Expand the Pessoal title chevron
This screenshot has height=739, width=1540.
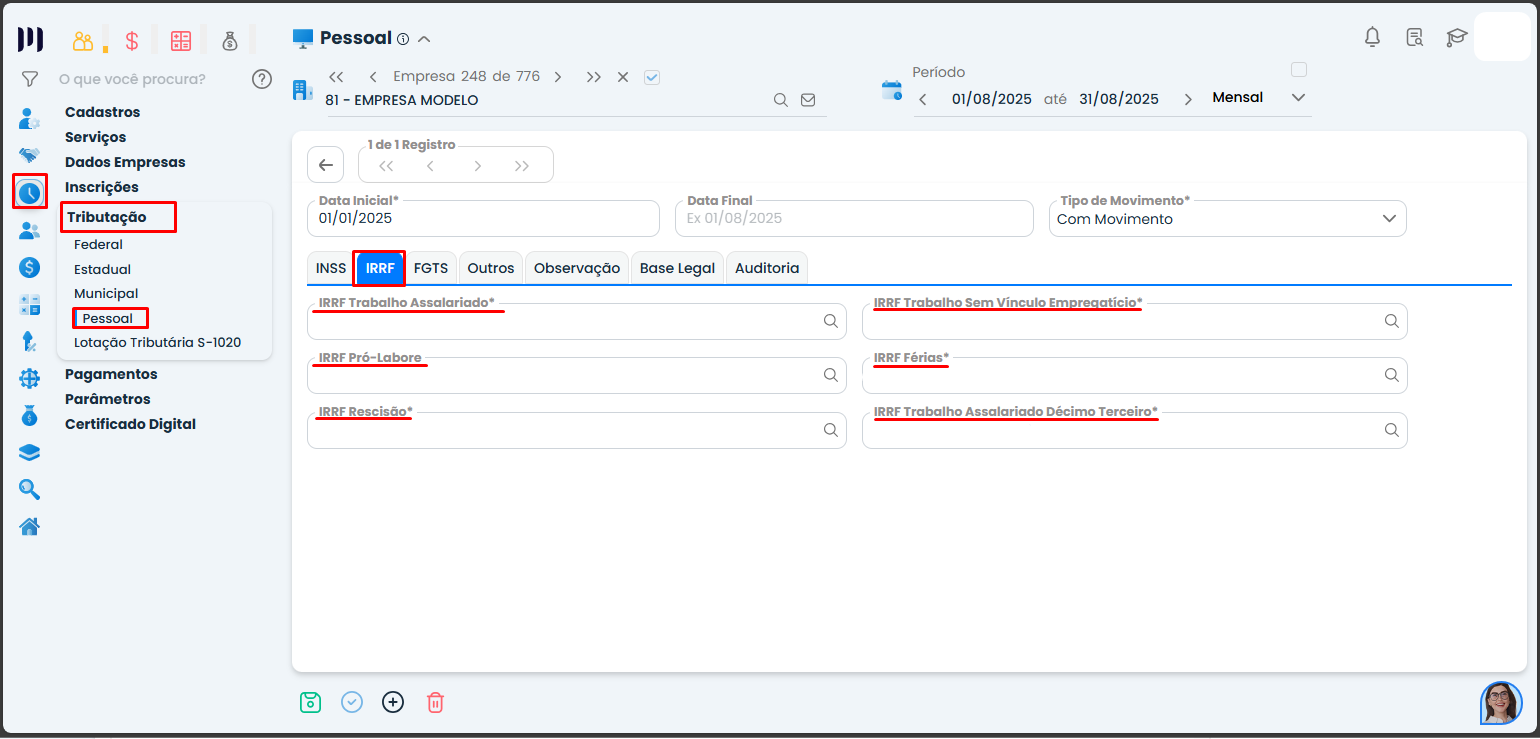[424, 39]
